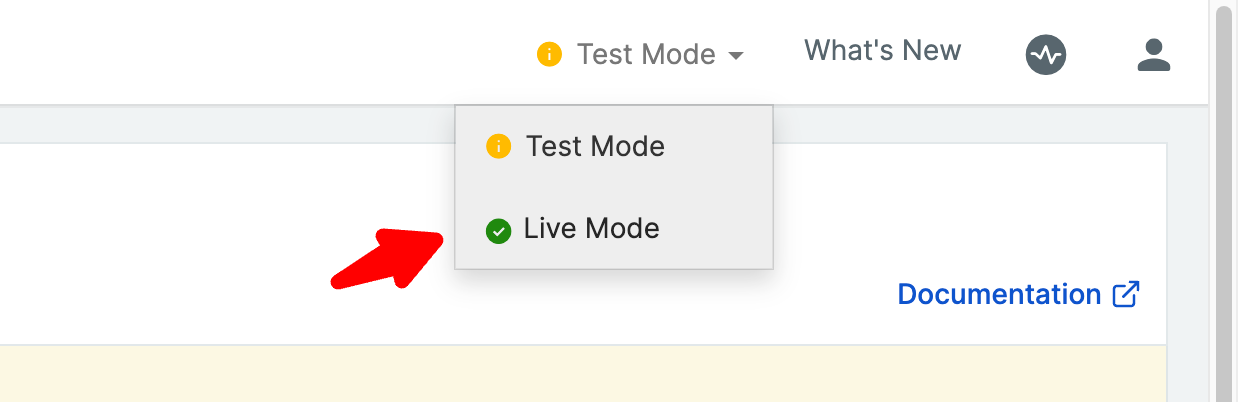The image size is (1238, 402).
Task: Click yellow info icon in header mode selector
Action: [549, 54]
